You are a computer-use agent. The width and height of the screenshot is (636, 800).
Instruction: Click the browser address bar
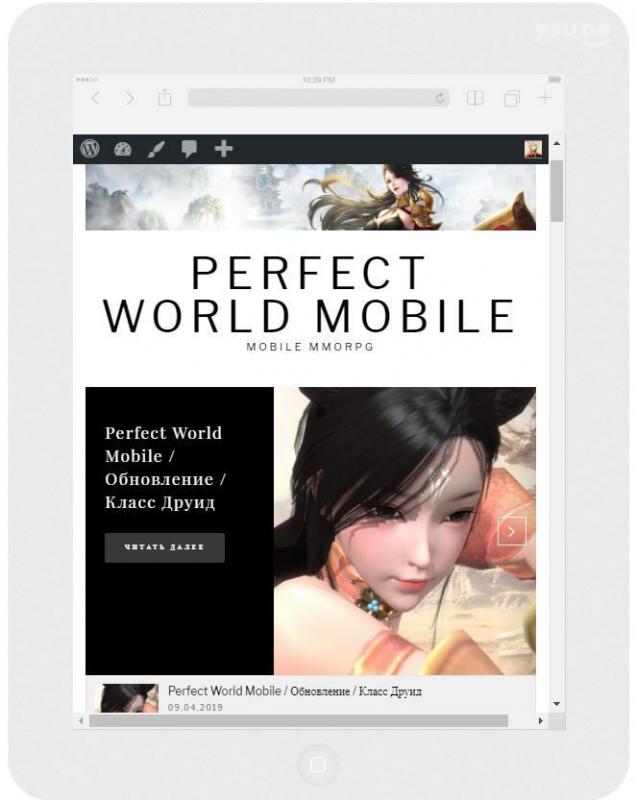coord(318,98)
